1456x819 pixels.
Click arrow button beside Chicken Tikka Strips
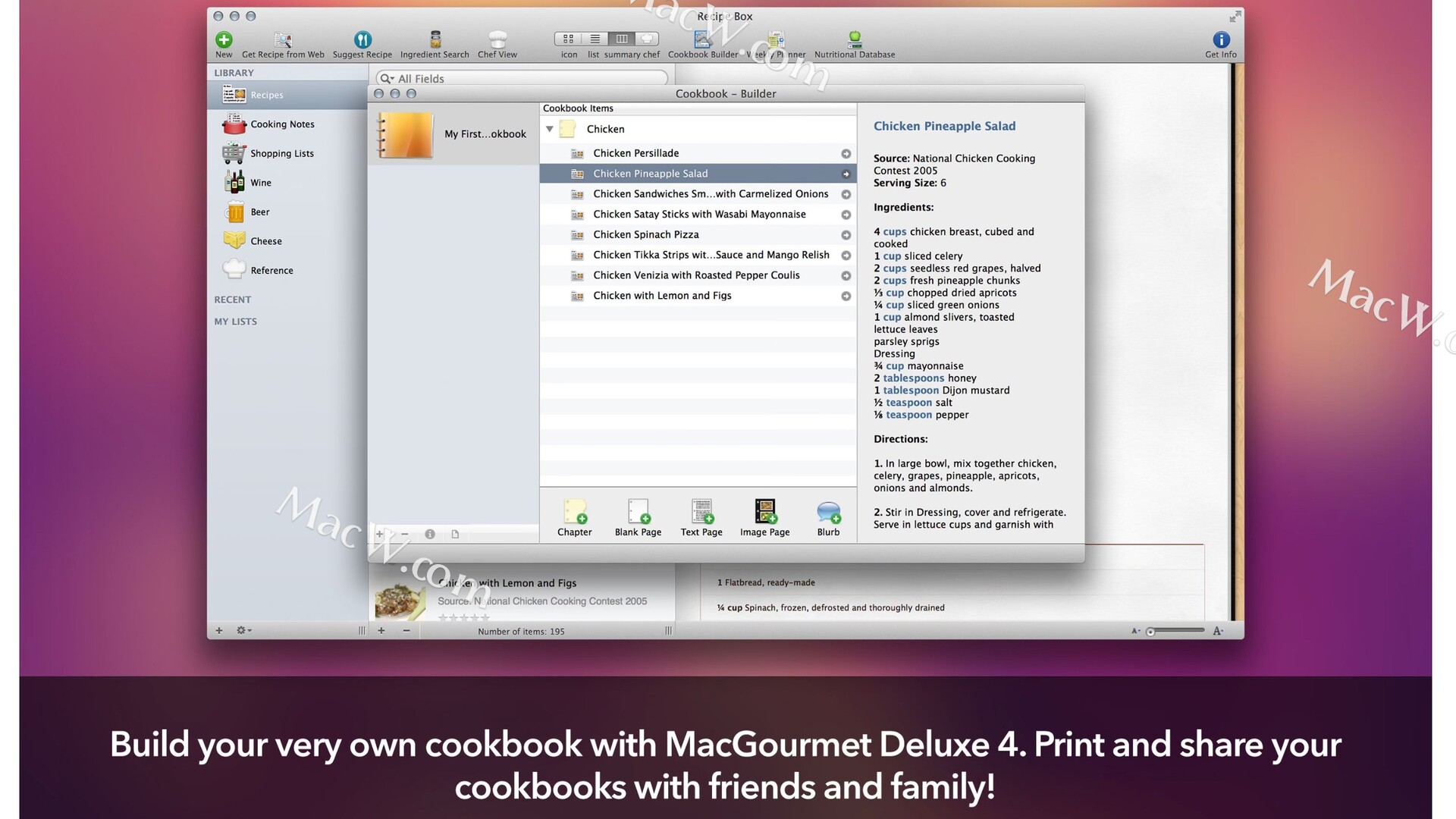[x=846, y=256]
